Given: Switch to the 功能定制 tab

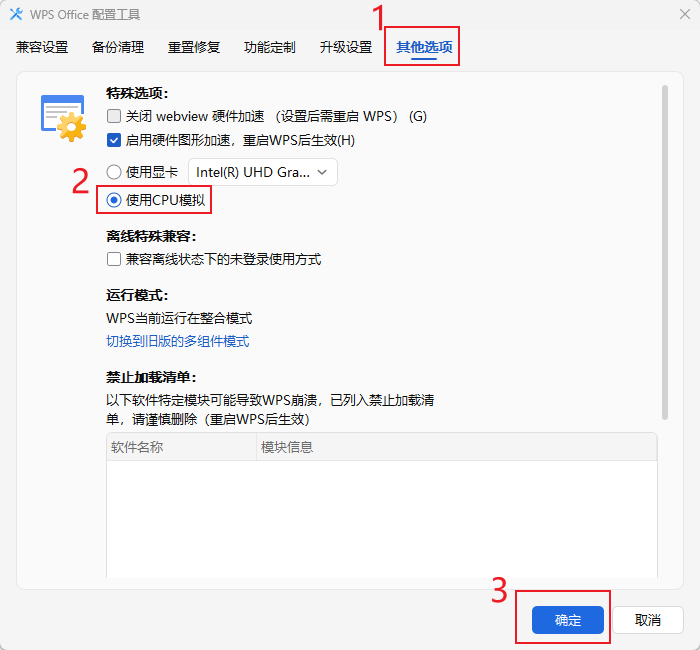Looking at the screenshot, I should tap(269, 47).
